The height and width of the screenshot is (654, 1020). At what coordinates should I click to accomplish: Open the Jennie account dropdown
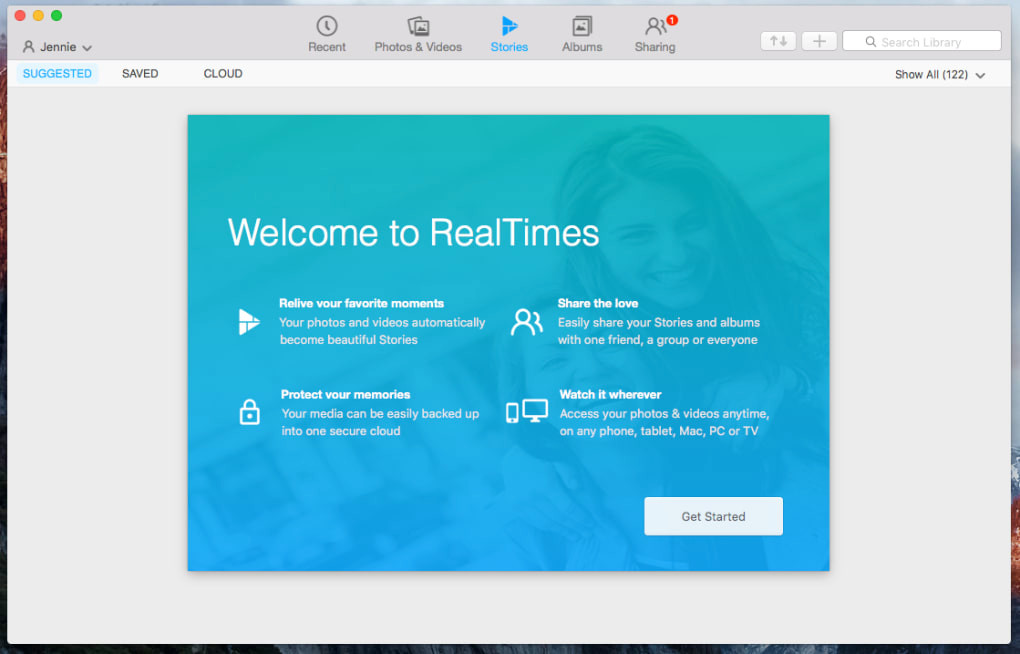[x=57, y=47]
